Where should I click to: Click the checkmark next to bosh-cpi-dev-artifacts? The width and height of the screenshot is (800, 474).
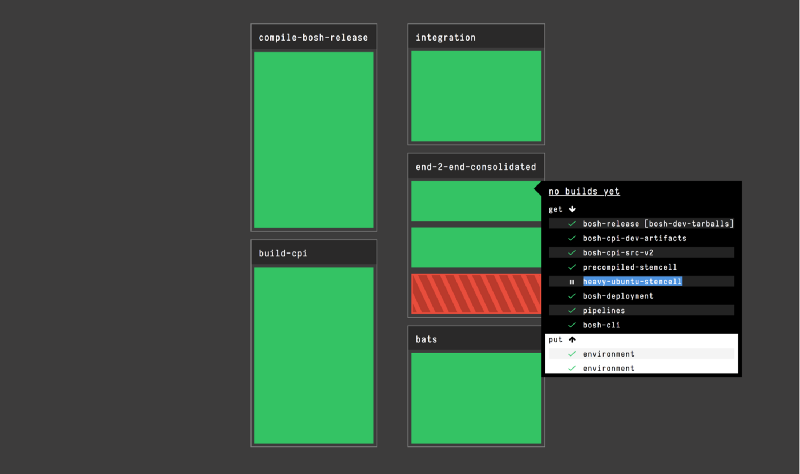click(571, 238)
